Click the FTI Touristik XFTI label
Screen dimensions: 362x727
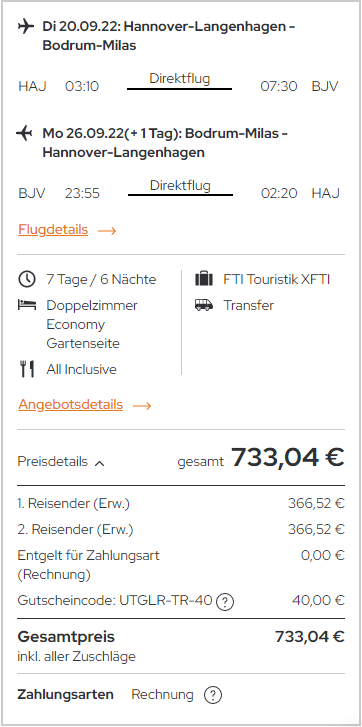tap(277, 279)
